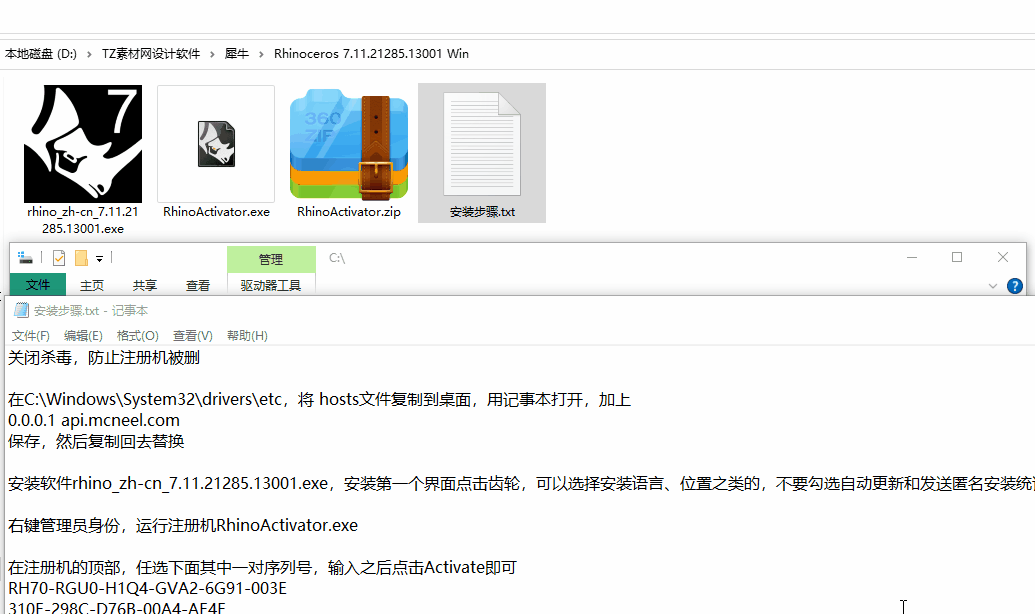
Task: Close the C:\ Explorer window
Action: point(1003,257)
